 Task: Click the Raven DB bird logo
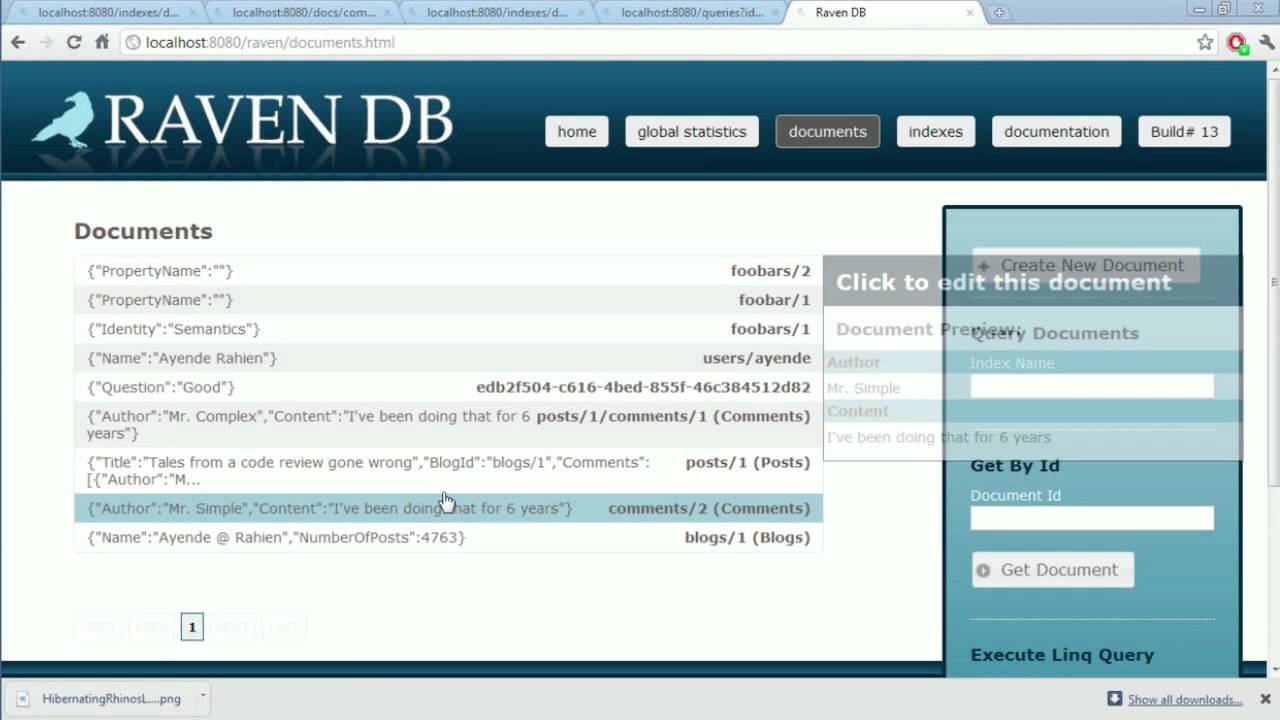point(63,120)
